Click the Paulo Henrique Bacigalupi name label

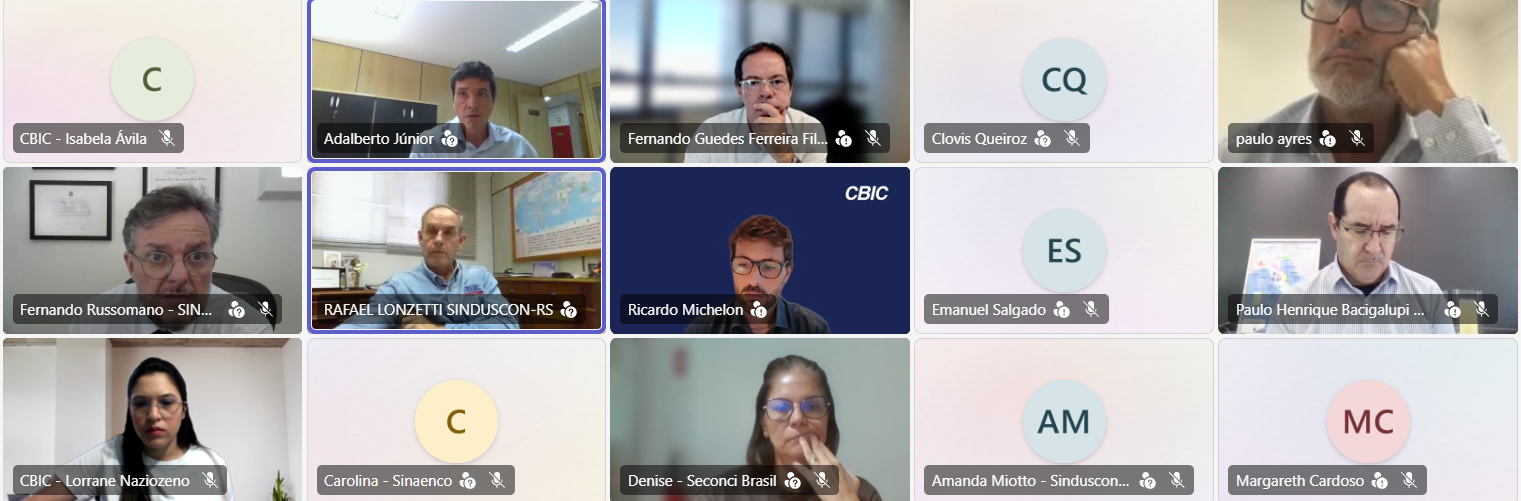1330,310
